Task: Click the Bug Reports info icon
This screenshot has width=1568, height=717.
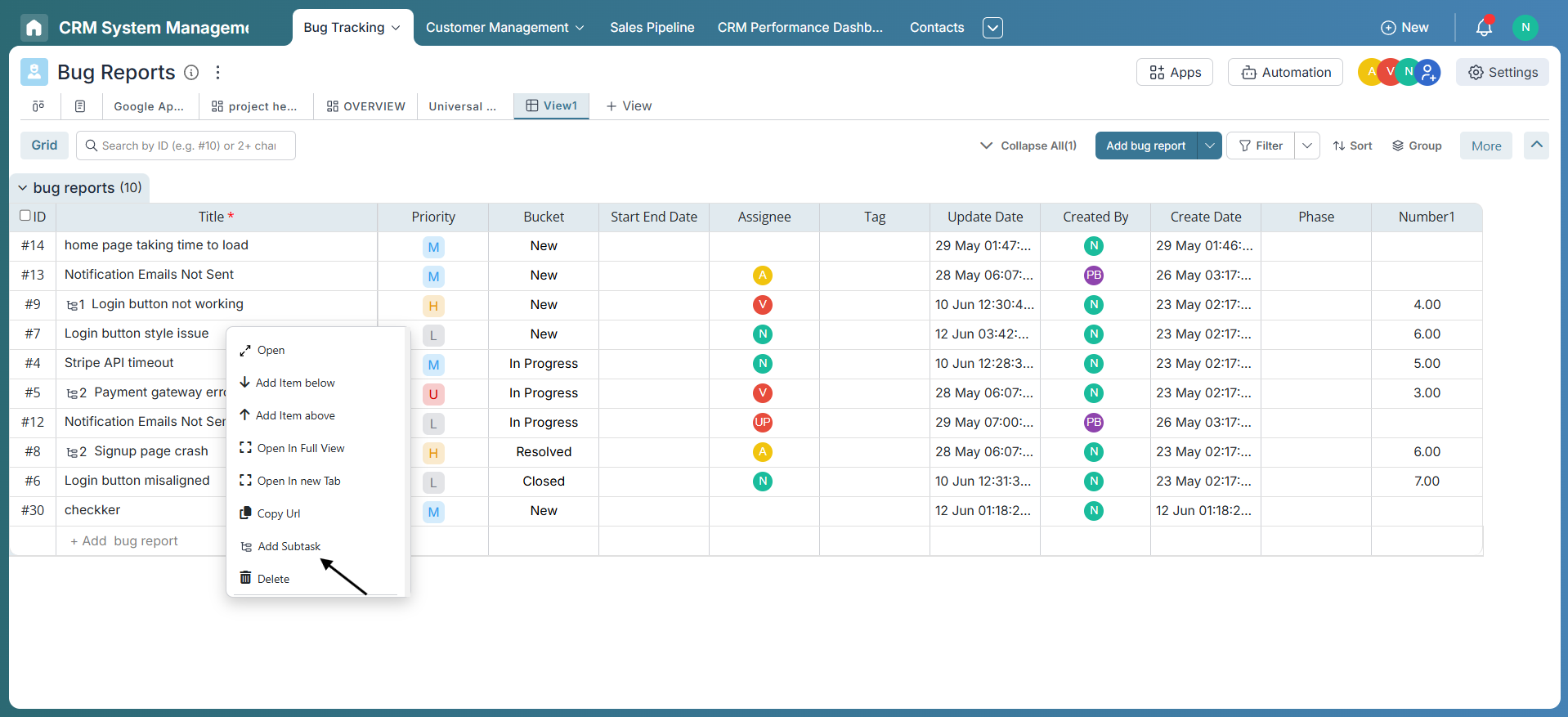Action: pyautogui.click(x=191, y=72)
